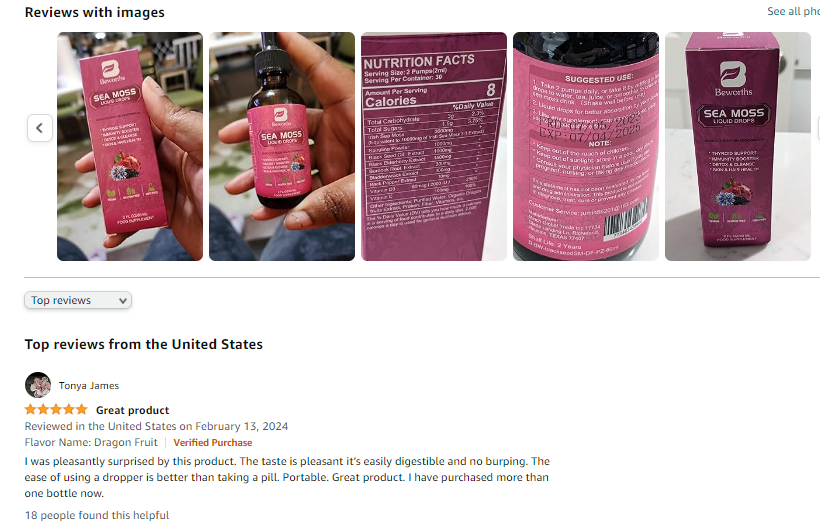The width and height of the screenshot is (820, 527).
Task: Open the See all photos link
Action: point(793,12)
